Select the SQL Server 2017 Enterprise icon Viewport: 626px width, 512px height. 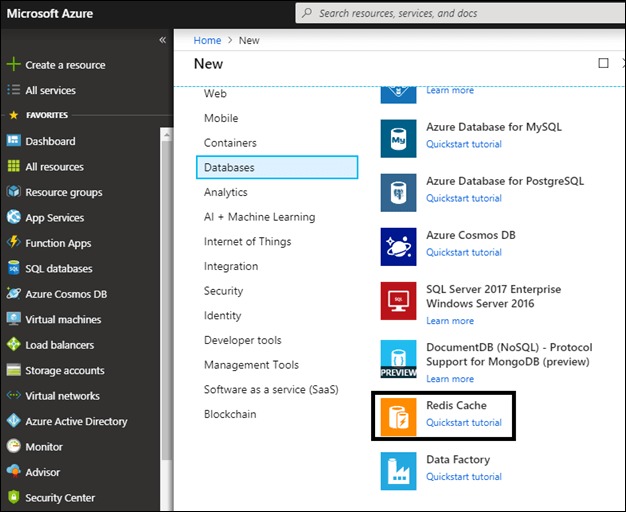398,301
